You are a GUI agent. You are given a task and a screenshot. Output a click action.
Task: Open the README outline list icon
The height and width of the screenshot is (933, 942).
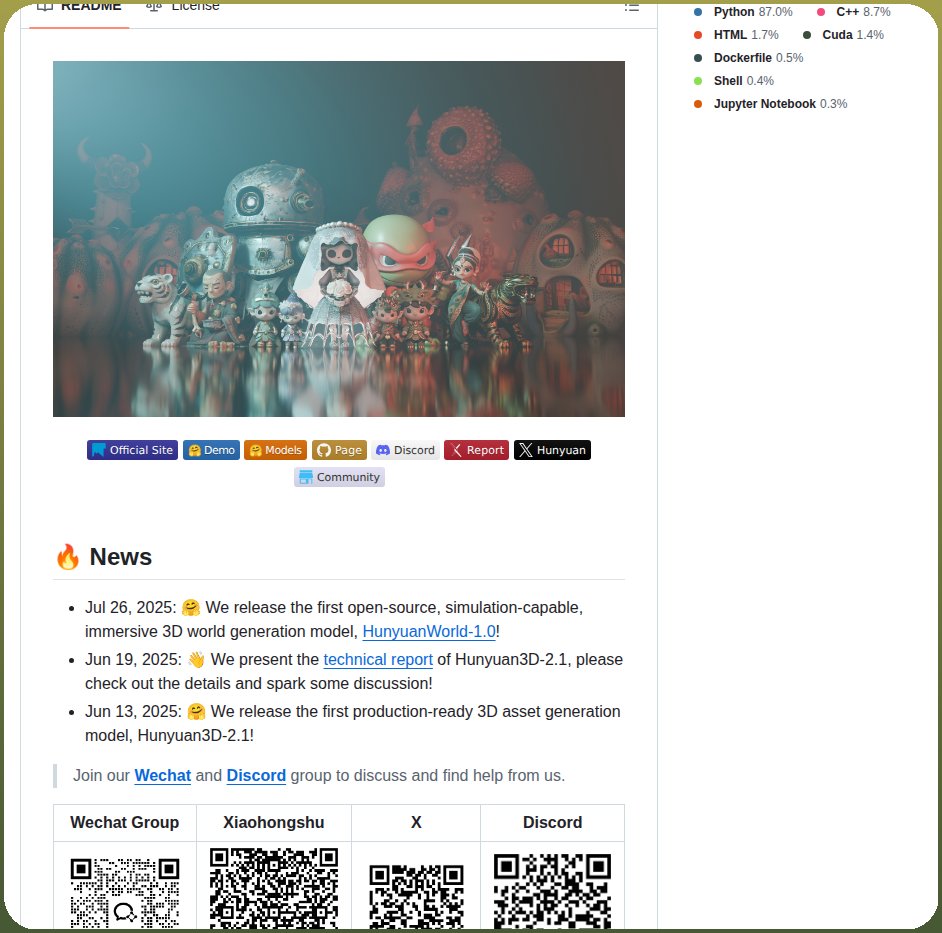631,7
